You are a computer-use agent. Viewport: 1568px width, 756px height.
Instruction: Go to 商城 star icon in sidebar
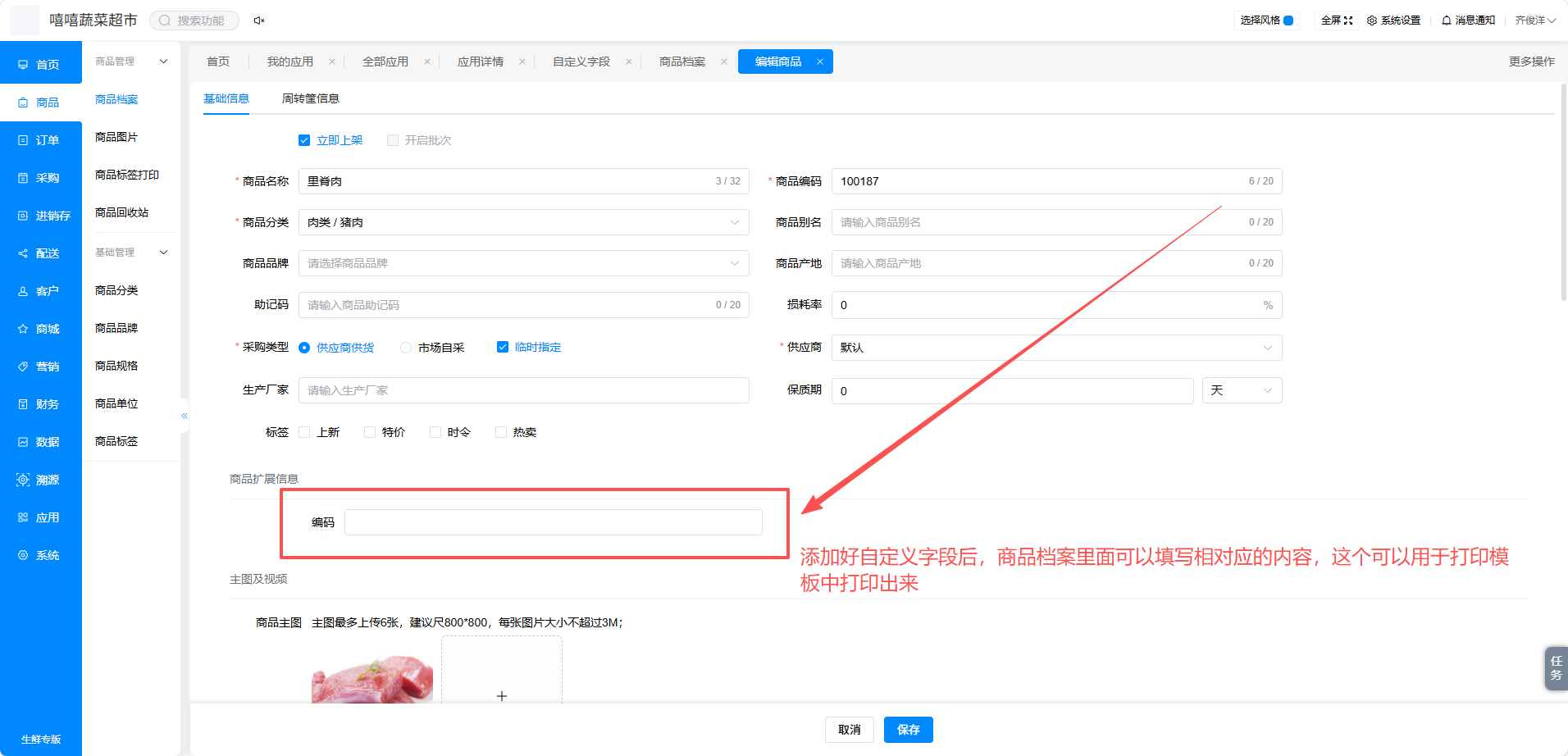tap(23, 329)
